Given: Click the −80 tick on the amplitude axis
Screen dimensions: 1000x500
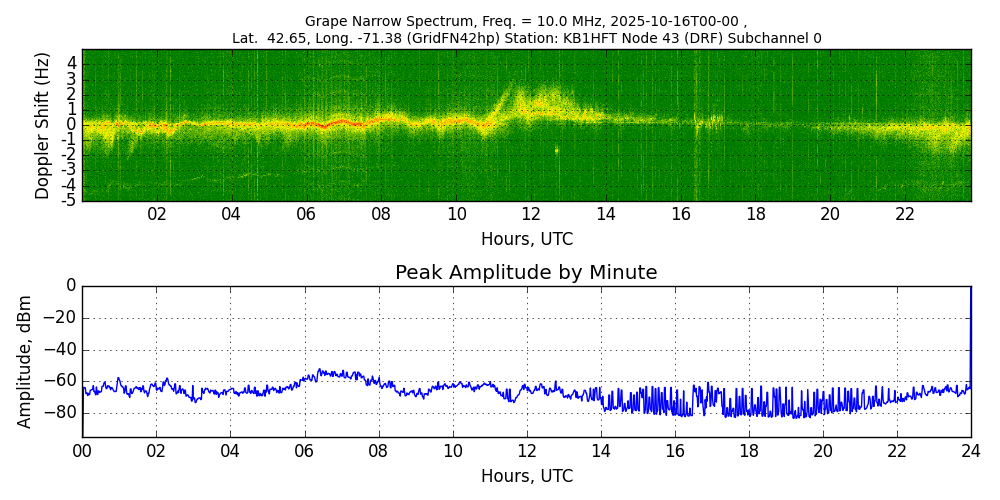Looking at the screenshot, I should pyautogui.click(x=62, y=413).
